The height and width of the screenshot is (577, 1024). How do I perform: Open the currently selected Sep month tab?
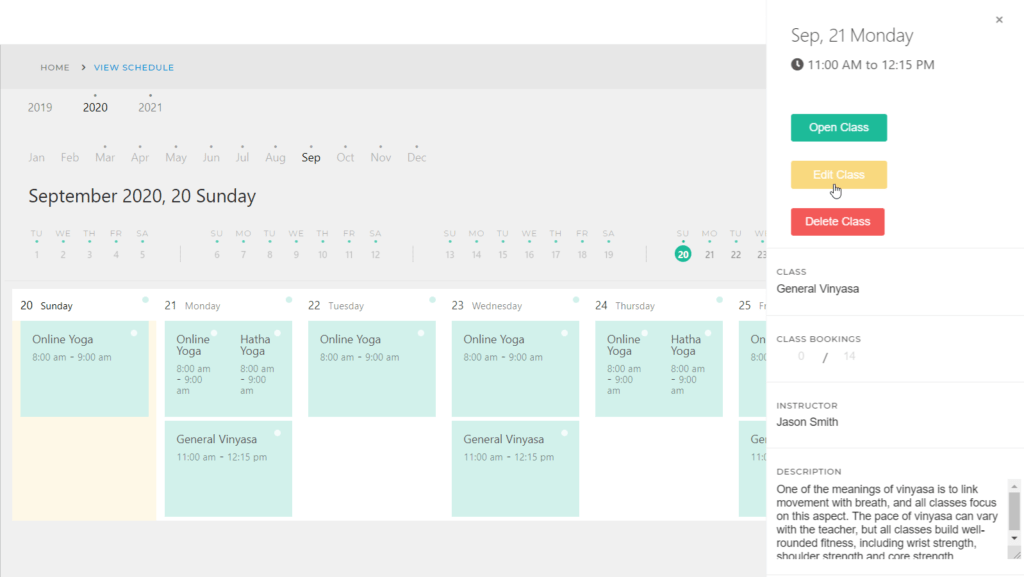point(311,157)
